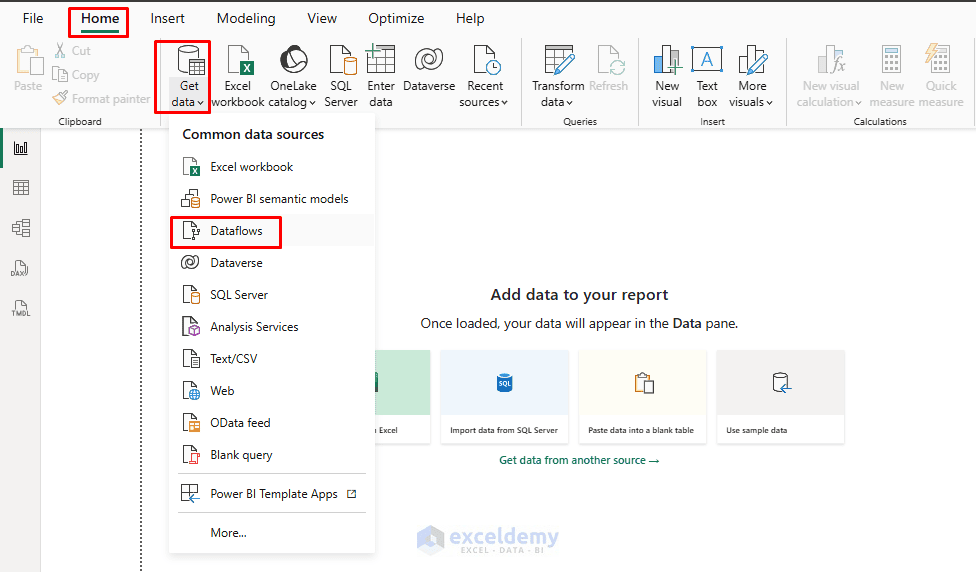Choose Web data source

[272, 391]
